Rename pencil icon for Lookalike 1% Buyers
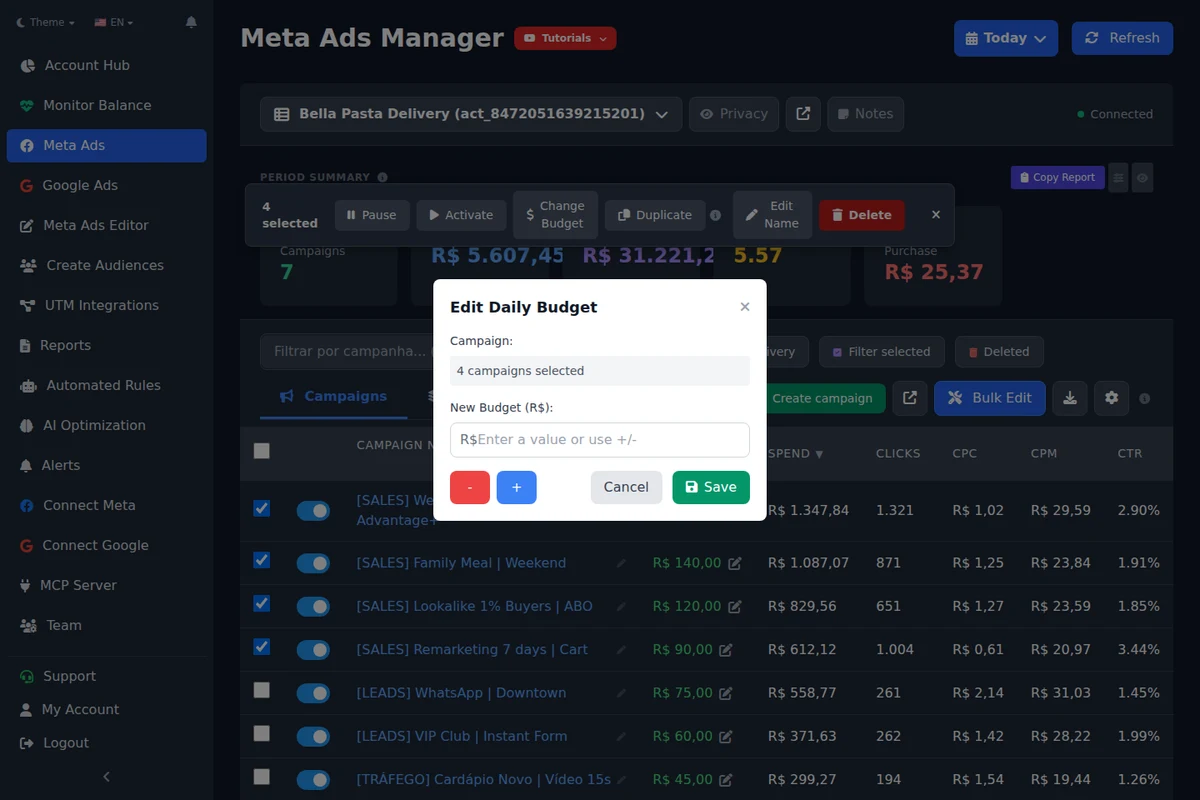Image resolution: width=1200 pixels, height=800 pixels. click(621, 606)
